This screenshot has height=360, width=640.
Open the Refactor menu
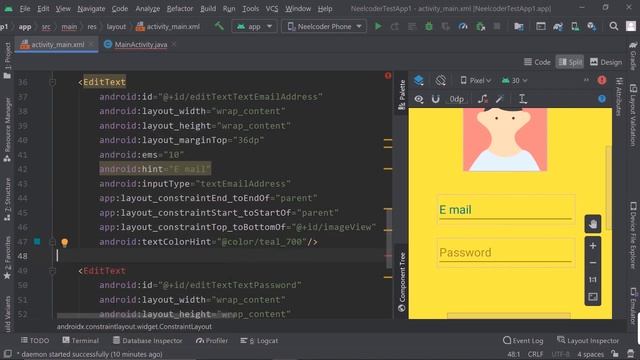pos(180,9)
